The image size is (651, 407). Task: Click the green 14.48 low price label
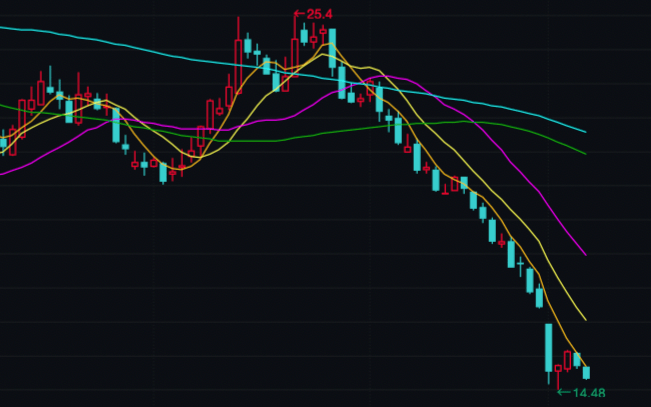[589, 392]
